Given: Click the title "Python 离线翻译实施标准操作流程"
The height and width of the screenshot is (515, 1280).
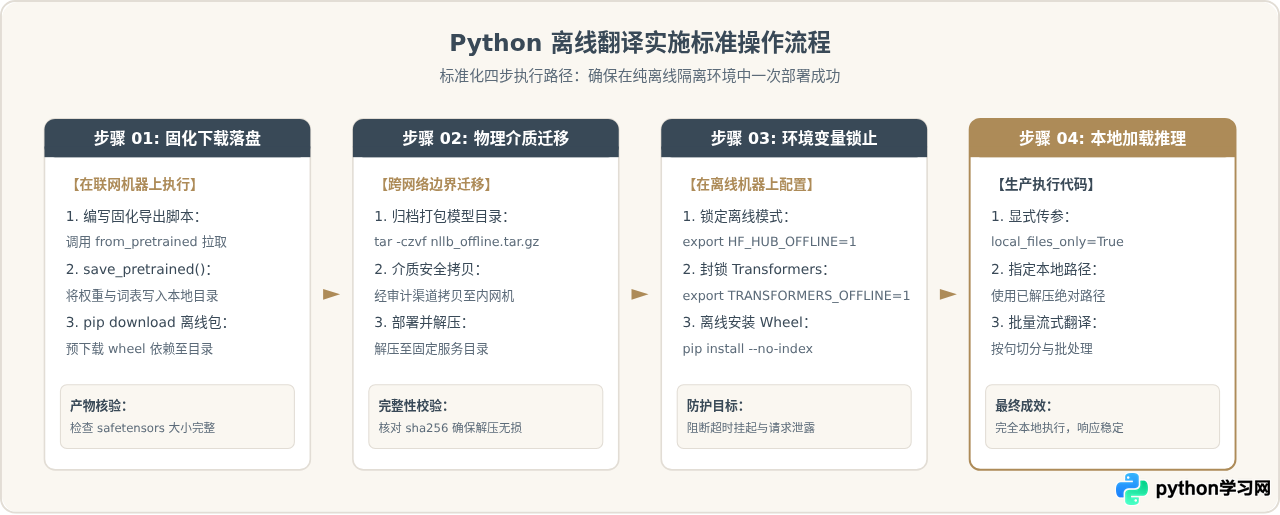Looking at the screenshot, I should pos(640,44).
